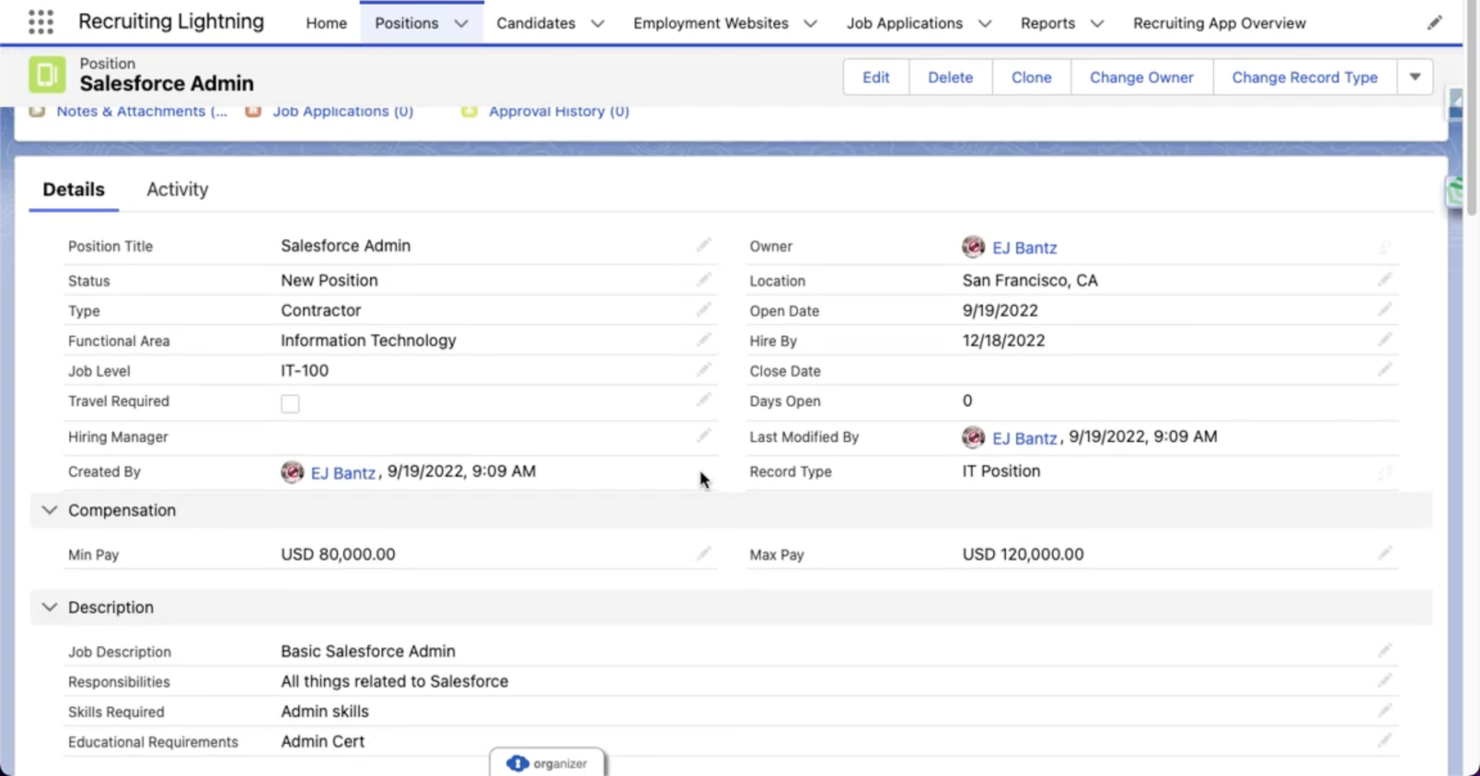The height and width of the screenshot is (776, 1480).
Task: Click the change owner icon beside Owner
Action: pyautogui.click(x=1385, y=247)
